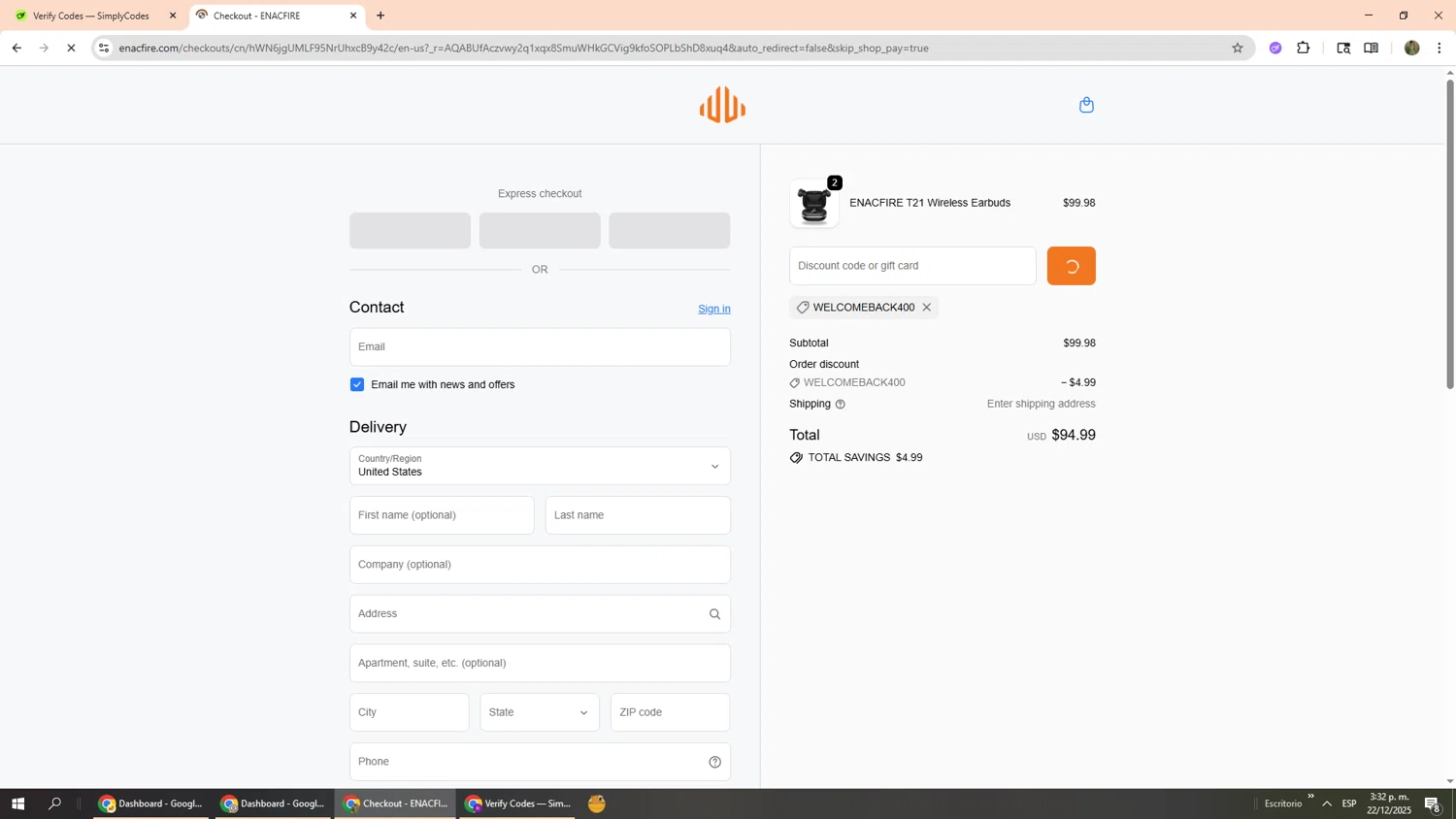Open the Chrome profile avatar
This screenshot has height=819, width=1456.
pos(1412,48)
